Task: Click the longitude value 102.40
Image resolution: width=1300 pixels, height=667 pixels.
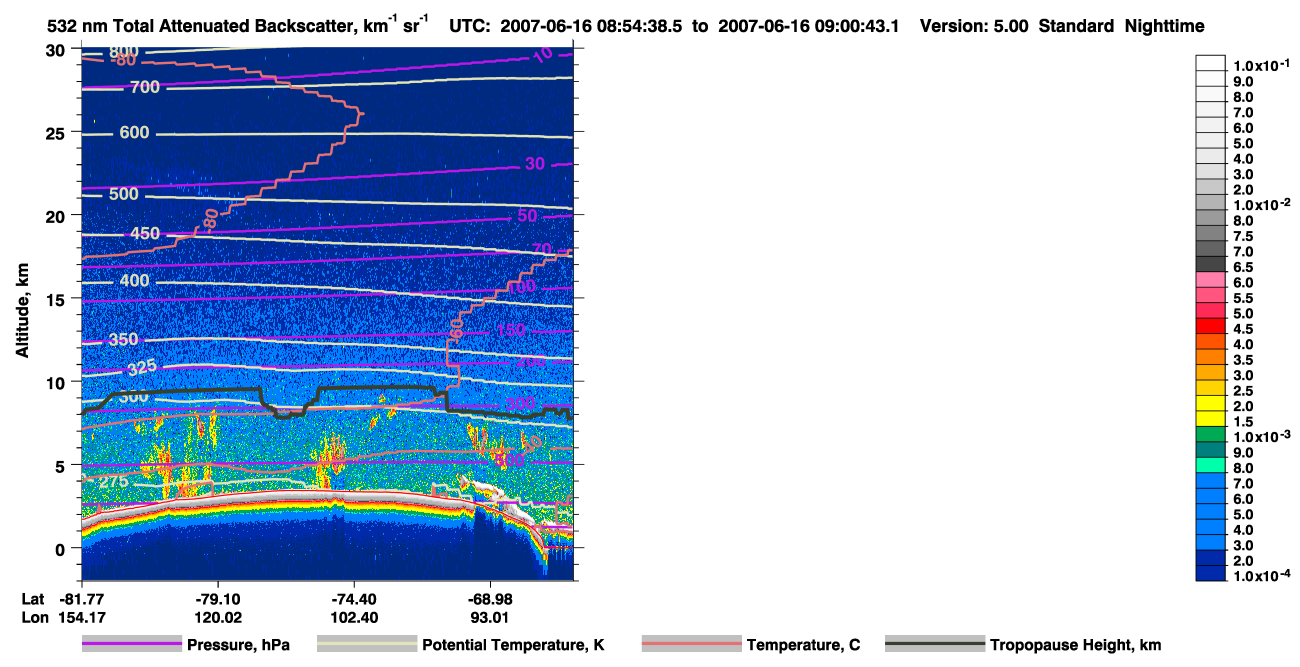Action: point(354,618)
